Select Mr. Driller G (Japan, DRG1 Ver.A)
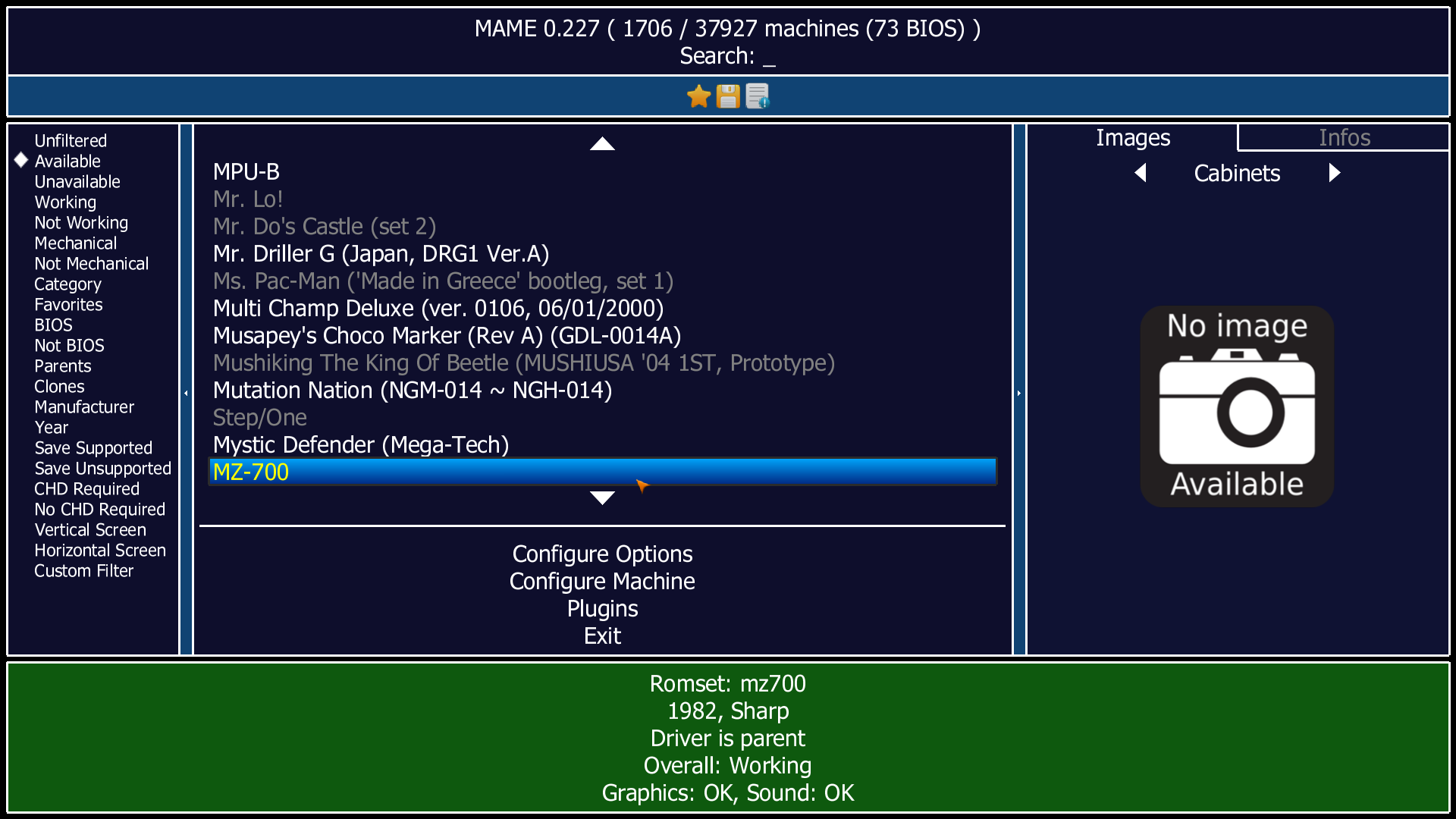 coord(602,253)
